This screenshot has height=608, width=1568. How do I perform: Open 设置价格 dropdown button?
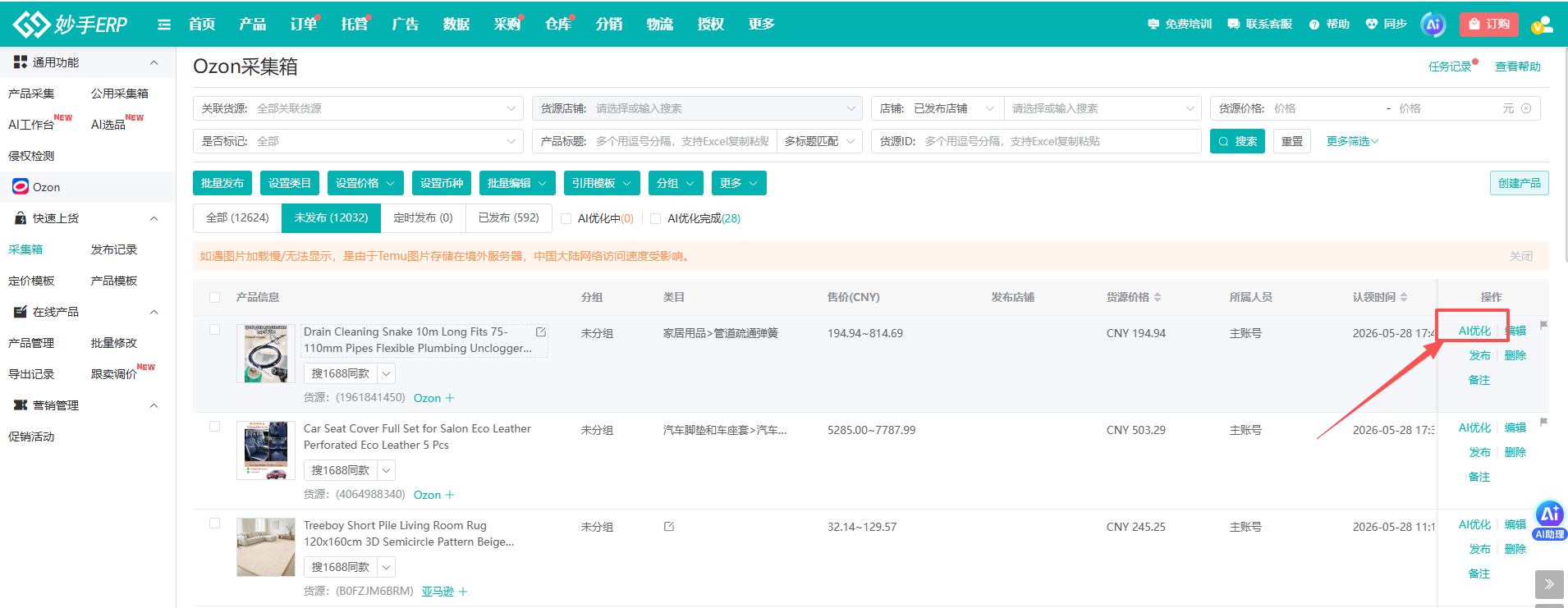click(x=365, y=183)
